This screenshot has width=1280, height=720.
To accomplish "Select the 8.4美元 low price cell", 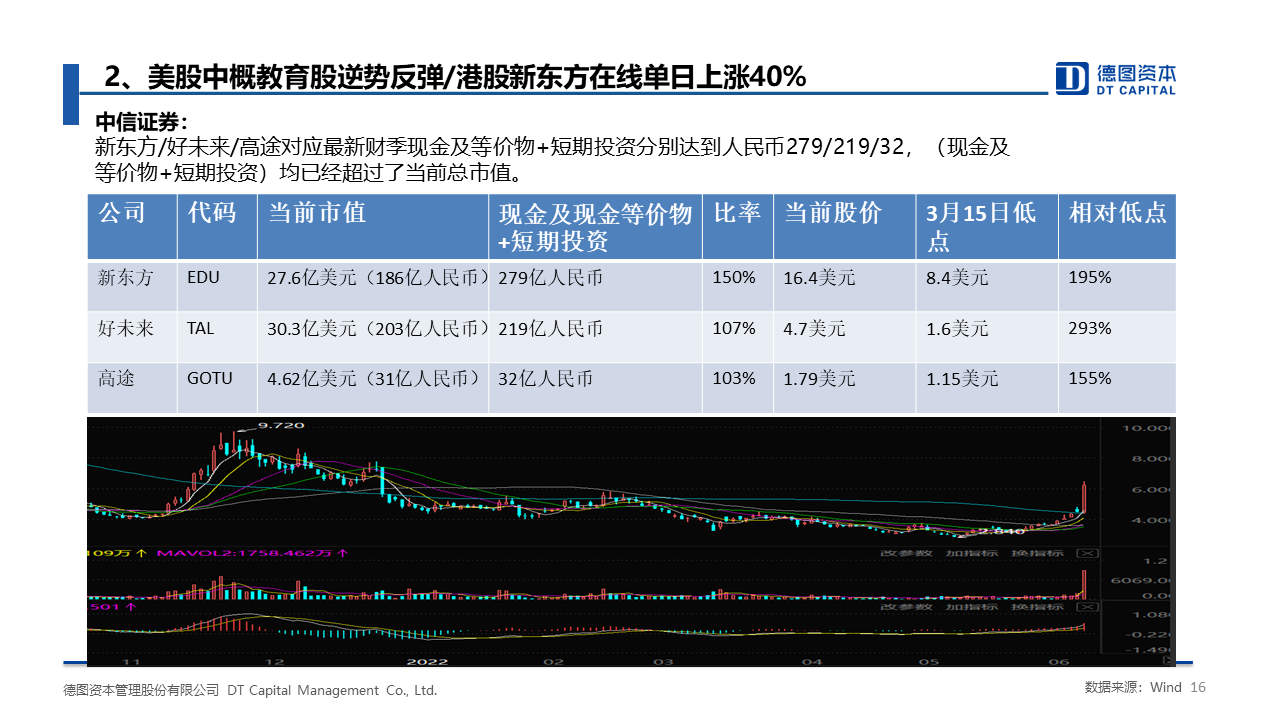I will [x=987, y=285].
